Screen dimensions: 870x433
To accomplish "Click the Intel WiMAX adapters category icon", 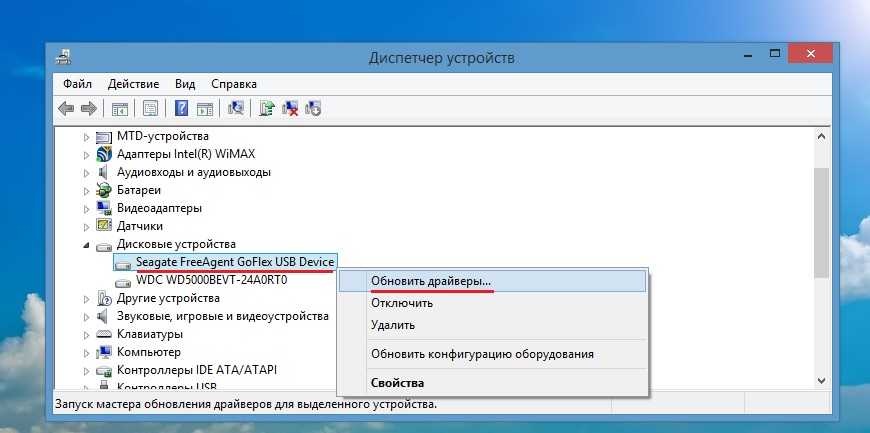I will (x=104, y=154).
